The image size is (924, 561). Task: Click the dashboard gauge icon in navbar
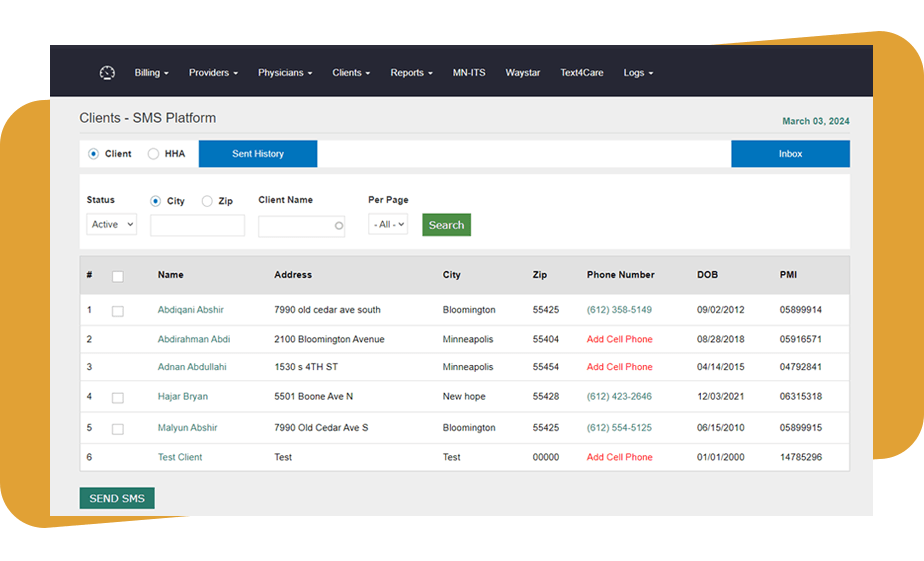point(107,73)
